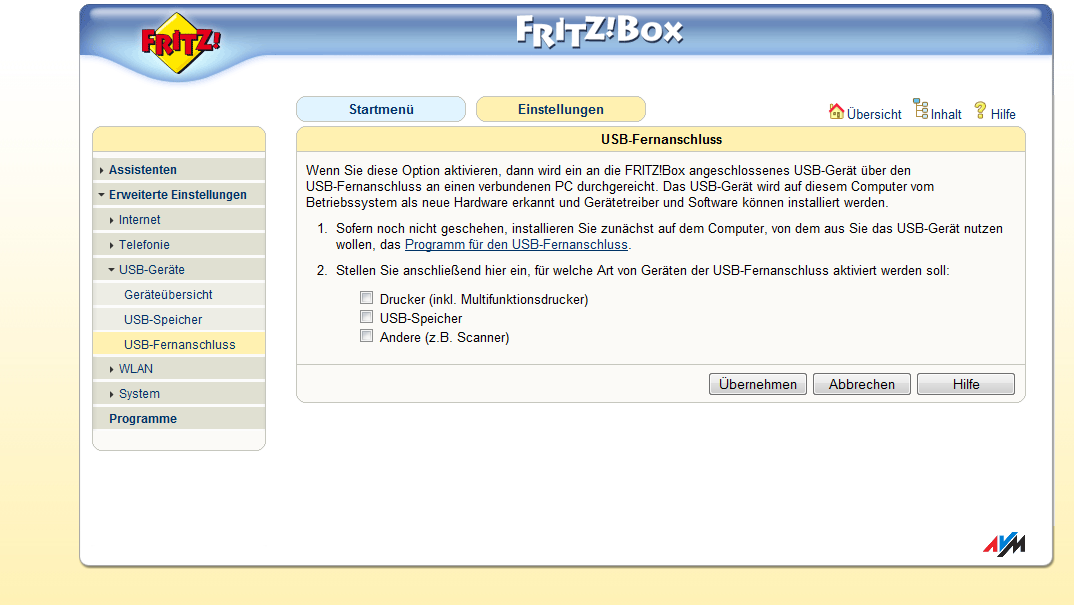Screen dimensions: 1074x605
Task: Tick the USB-Speicher checkbox
Action: 366,317
